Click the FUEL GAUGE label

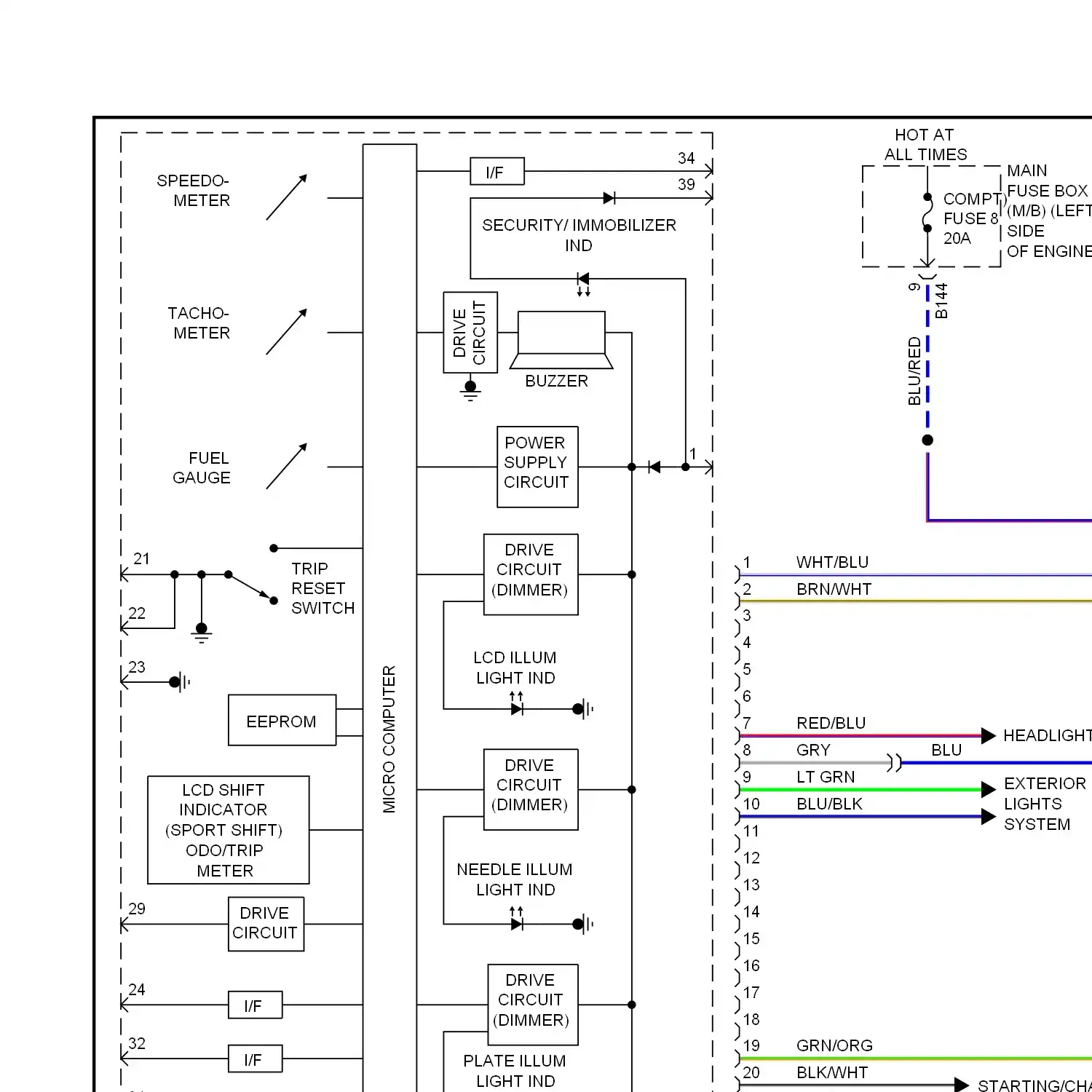(x=202, y=468)
